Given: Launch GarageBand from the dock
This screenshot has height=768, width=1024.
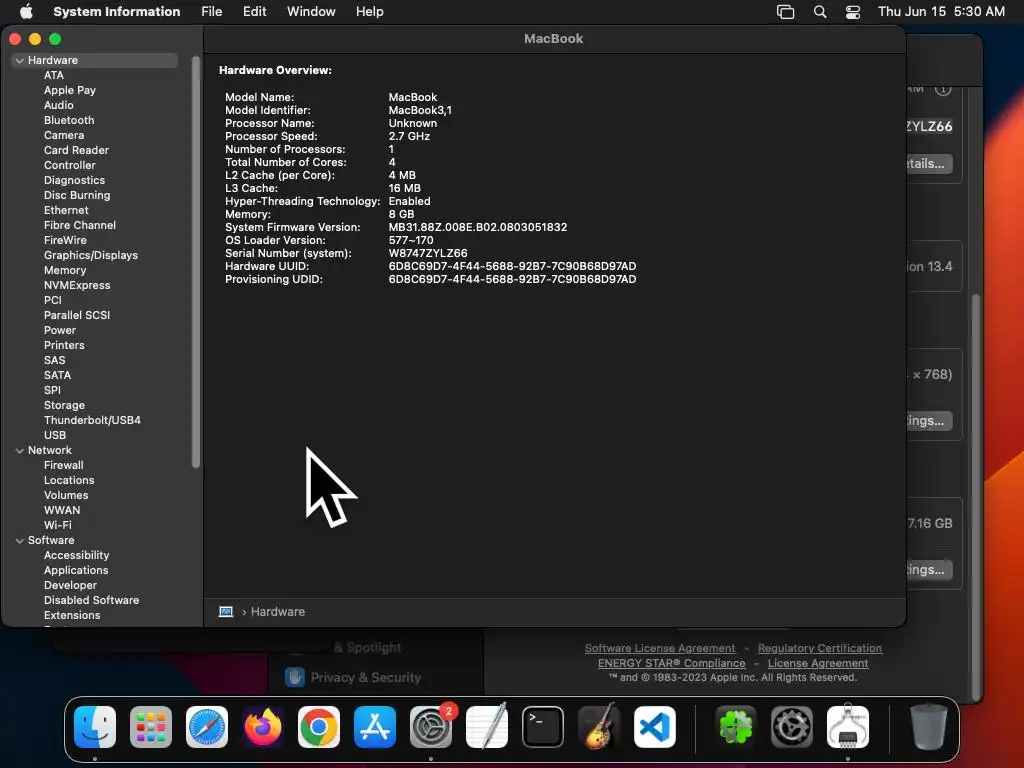Looking at the screenshot, I should (599, 727).
